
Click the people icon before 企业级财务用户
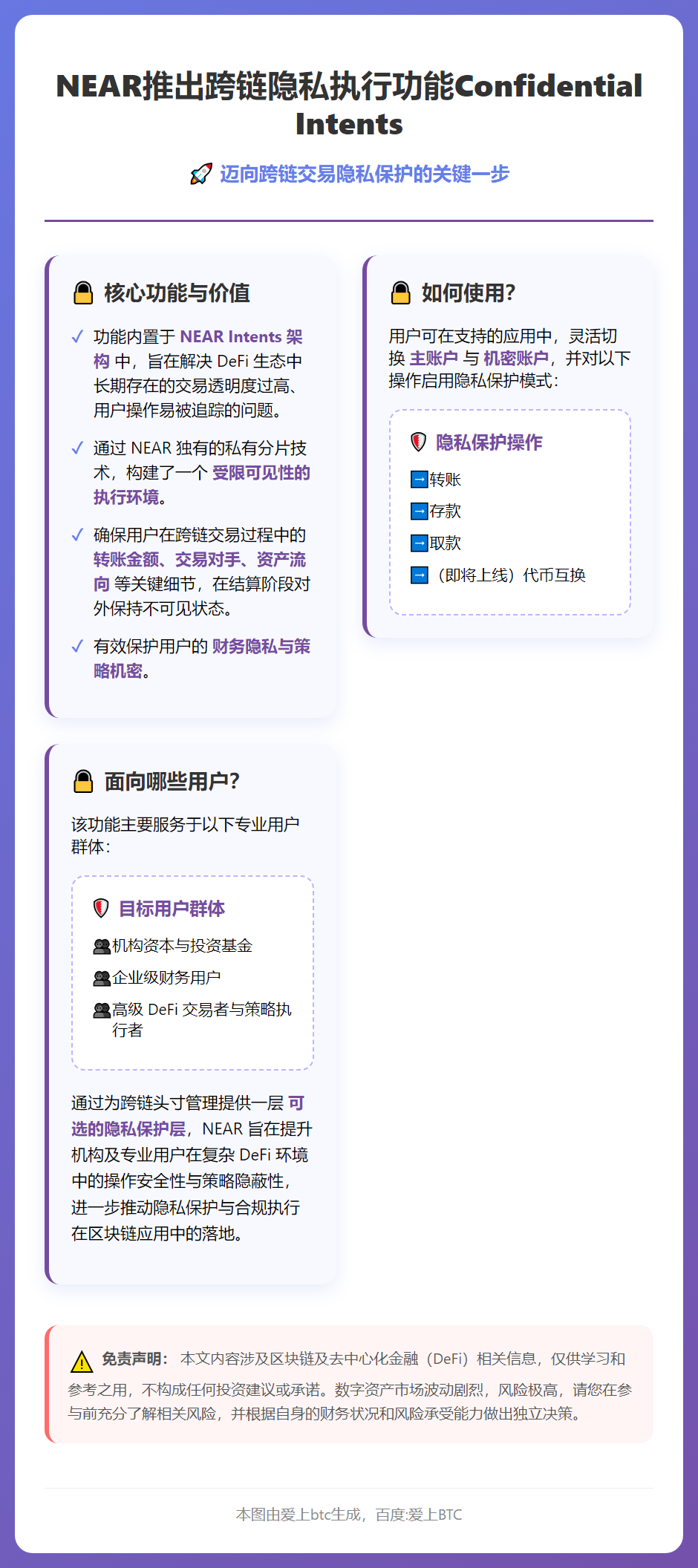[x=102, y=978]
